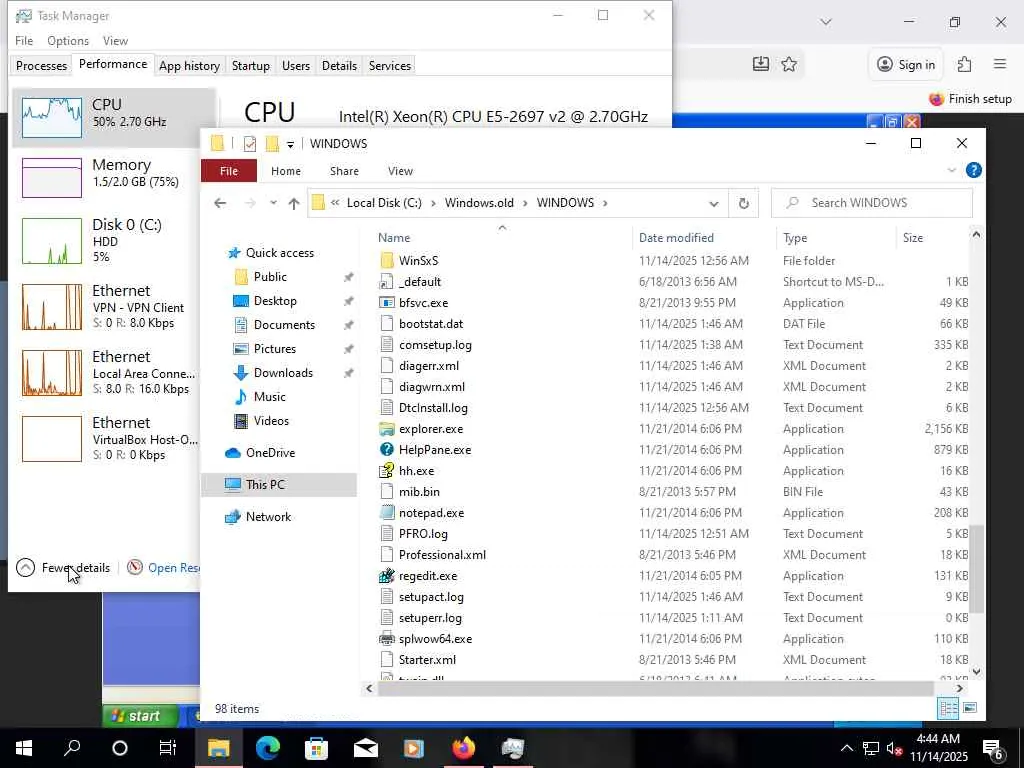Click the XP start button
Viewport: 1024px width, 768px height.
[140, 716]
